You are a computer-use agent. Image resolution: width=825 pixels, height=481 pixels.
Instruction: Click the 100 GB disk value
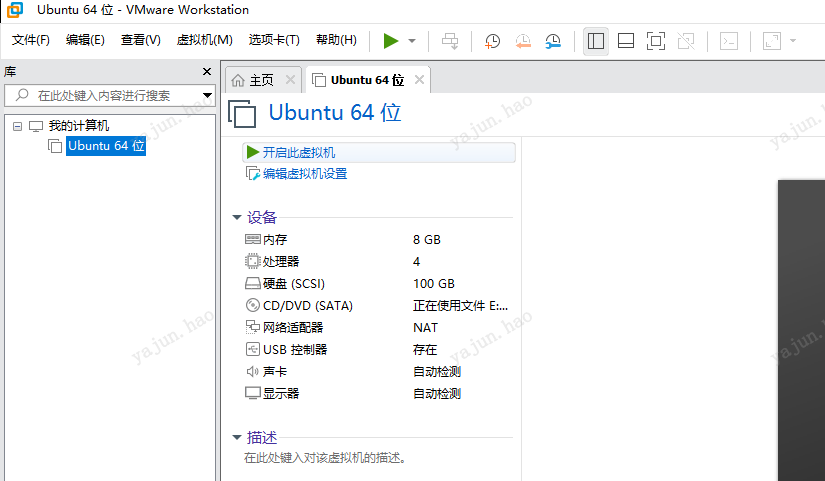point(434,284)
